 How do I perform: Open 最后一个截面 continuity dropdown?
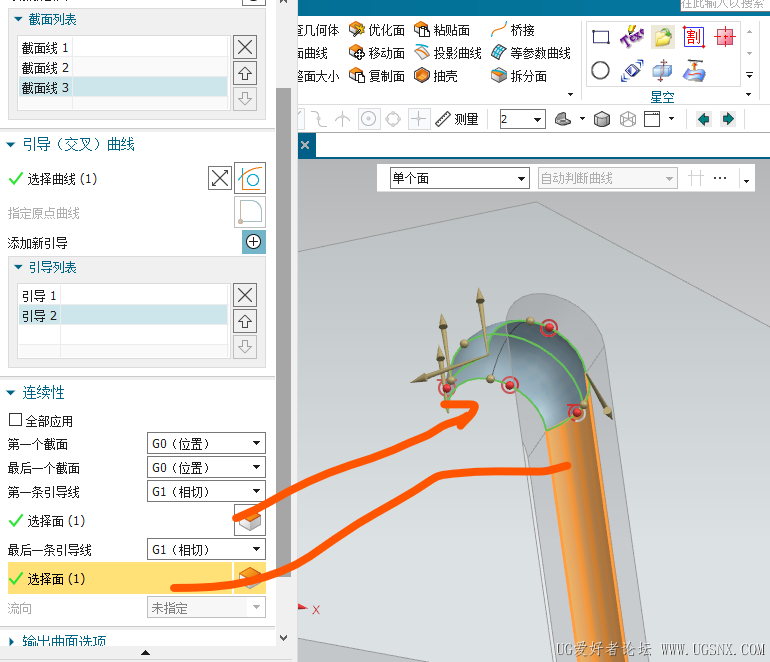click(206, 468)
